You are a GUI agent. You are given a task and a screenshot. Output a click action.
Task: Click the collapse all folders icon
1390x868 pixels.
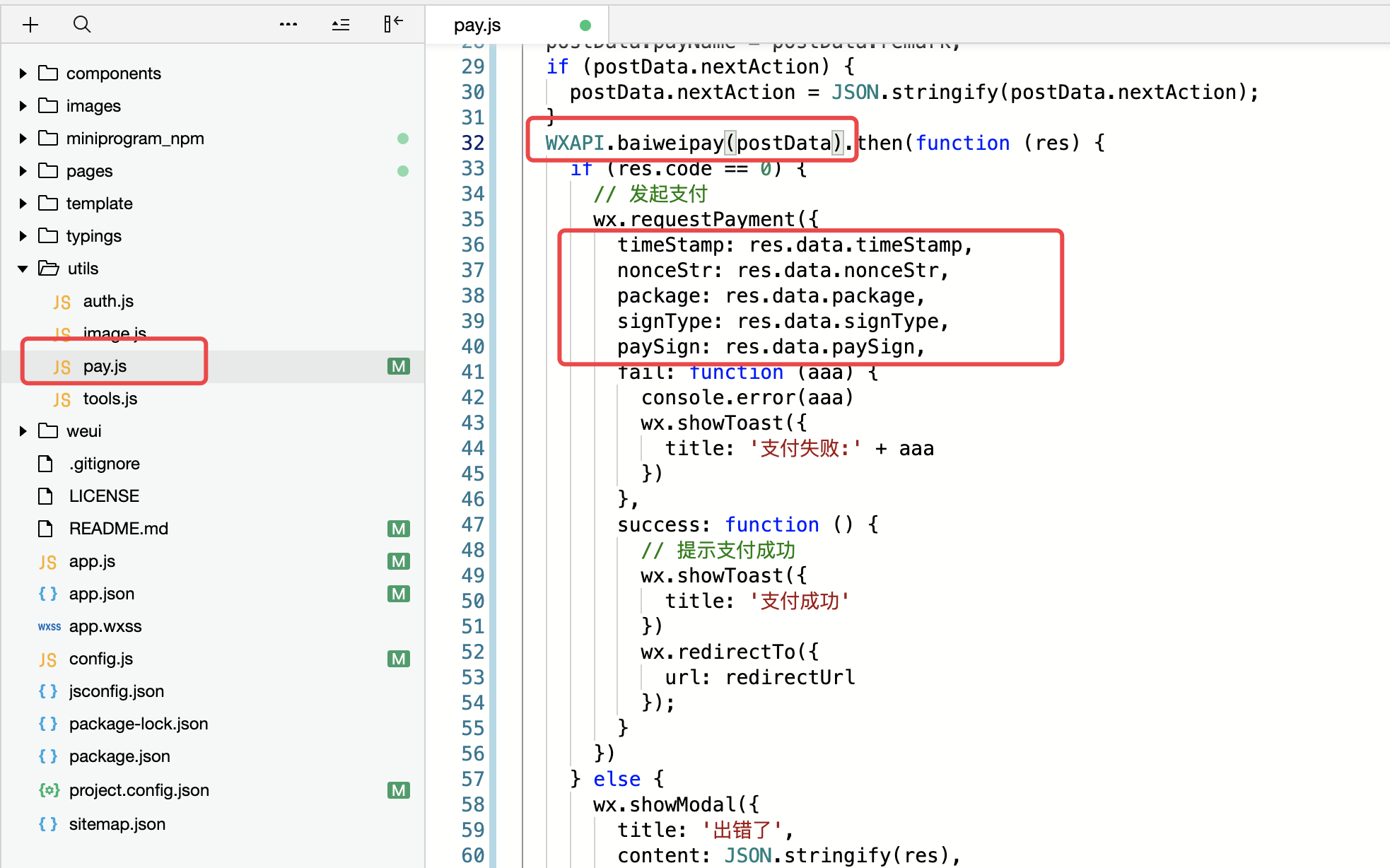pyautogui.click(x=341, y=25)
